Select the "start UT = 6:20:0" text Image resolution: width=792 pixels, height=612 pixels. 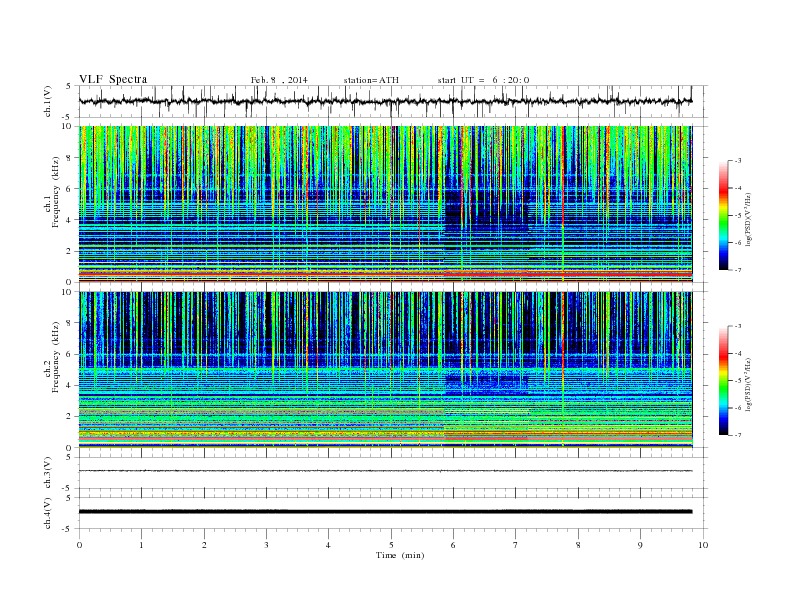point(483,80)
